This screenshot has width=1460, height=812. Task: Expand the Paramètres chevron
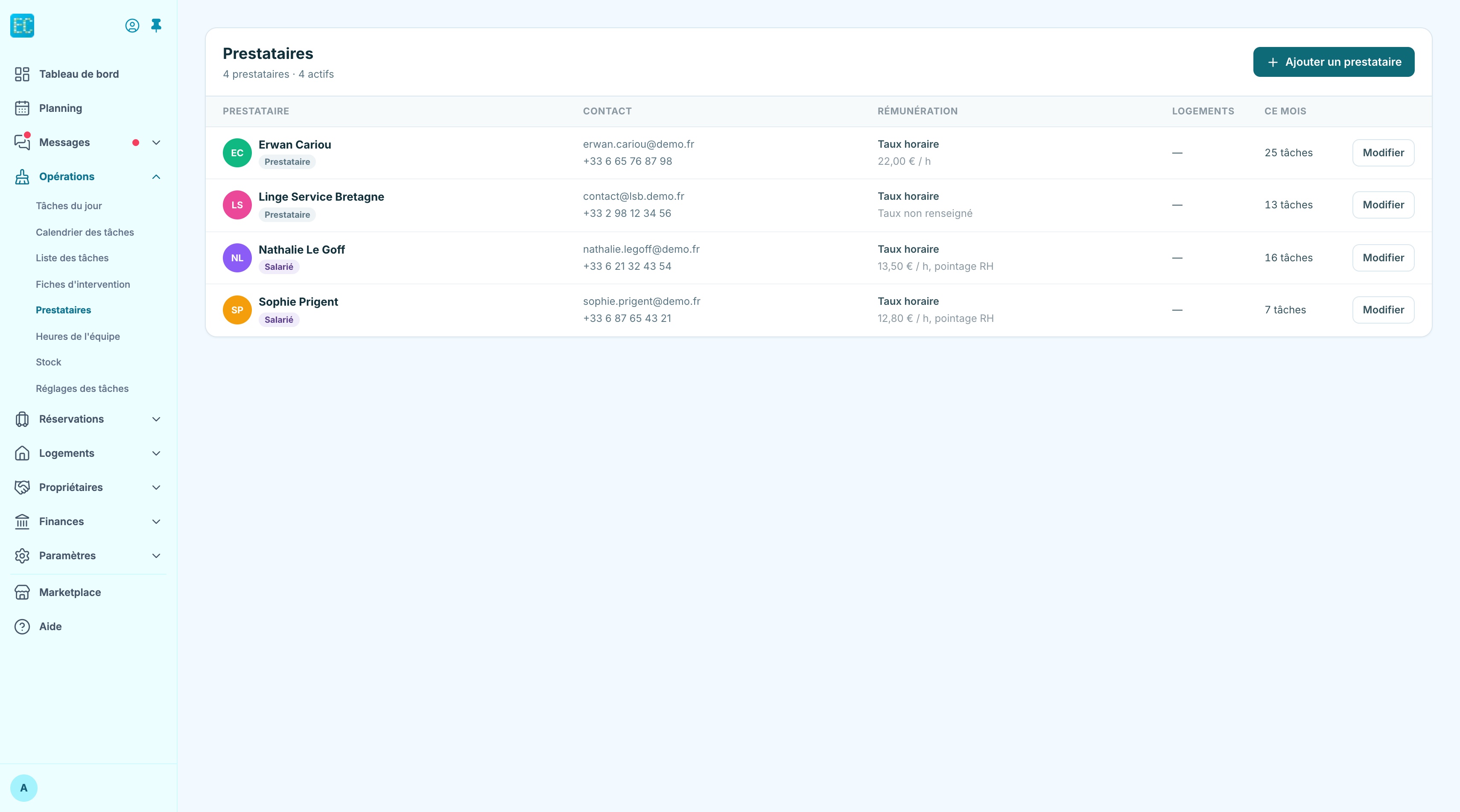tap(156, 555)
